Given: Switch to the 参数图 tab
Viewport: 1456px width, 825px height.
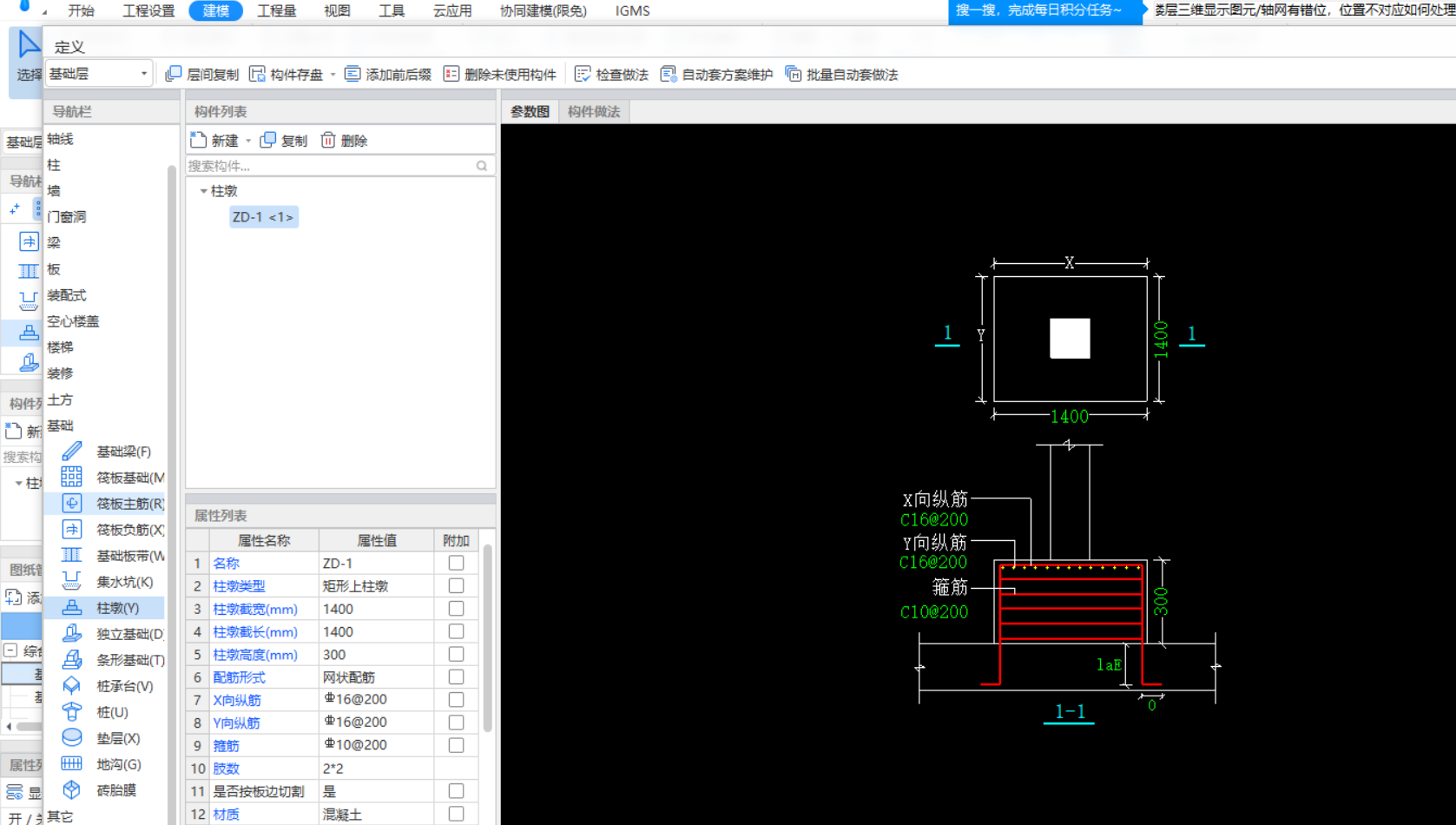Looking at the screenshot, I should (x=530, y=111).
